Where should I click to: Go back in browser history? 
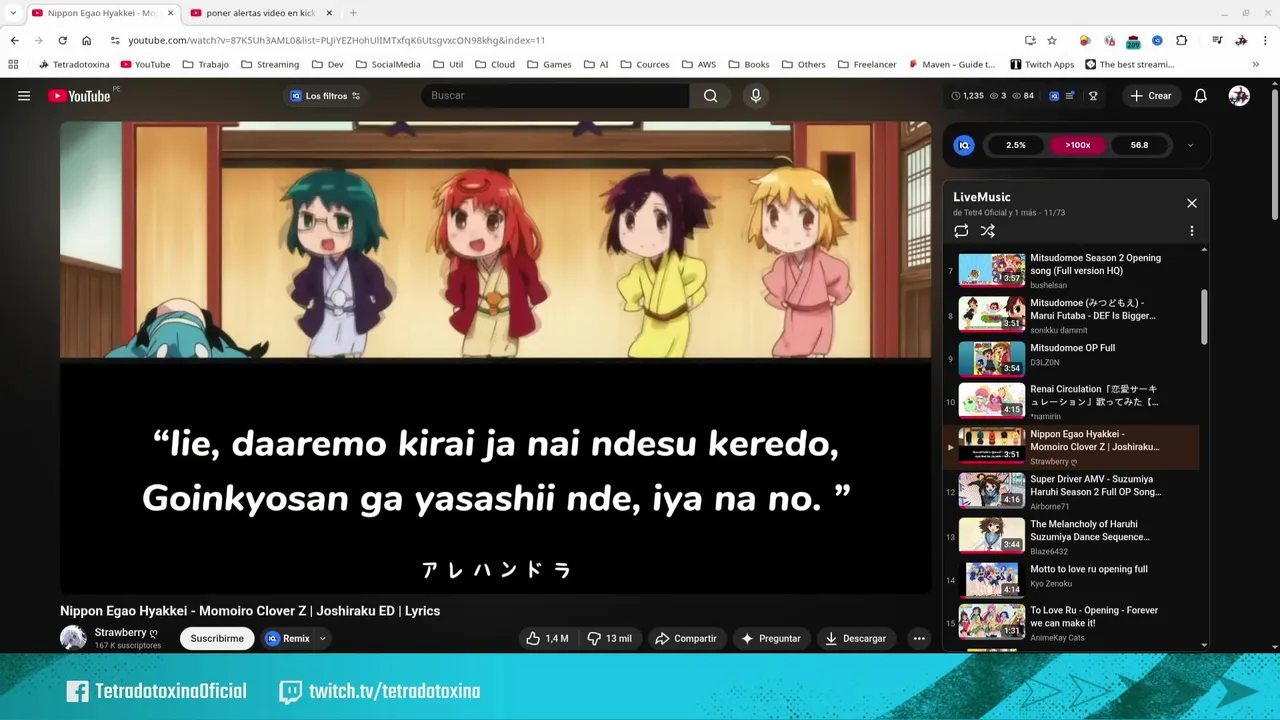tap(14, 40)
